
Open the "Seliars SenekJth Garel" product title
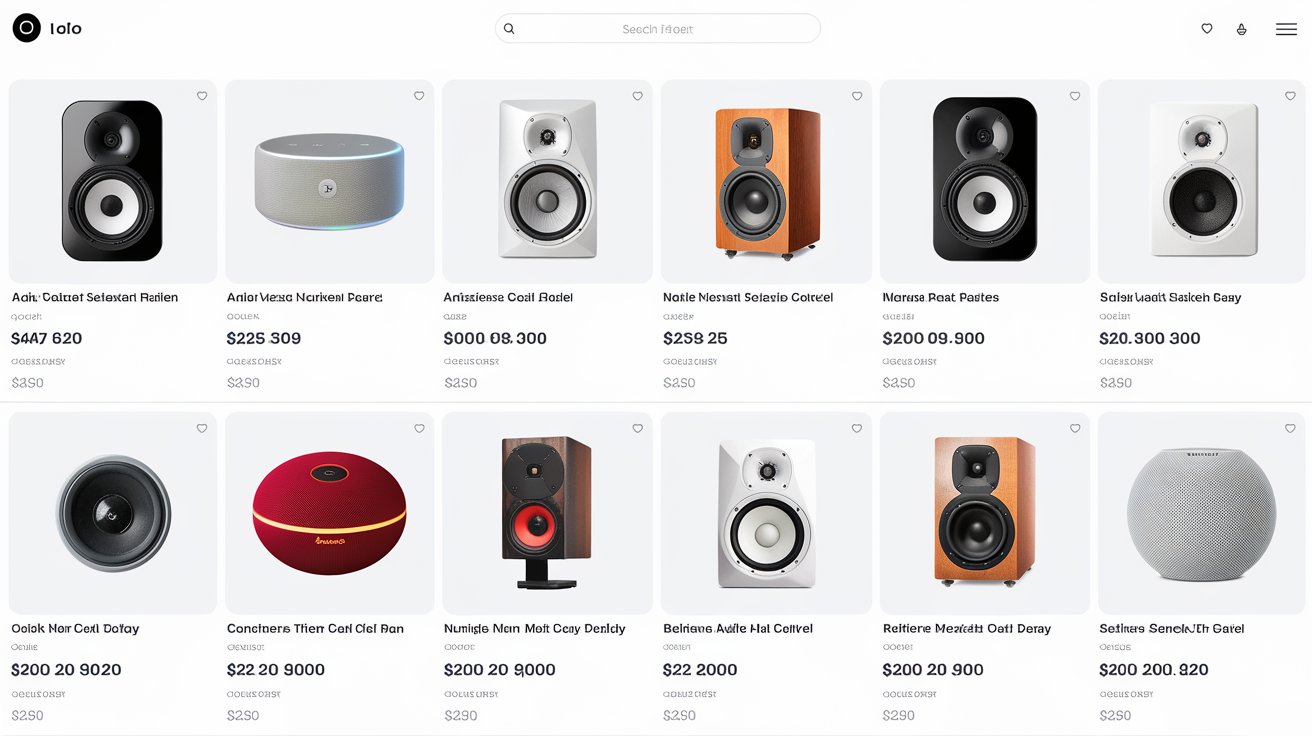click(1171, 628)
